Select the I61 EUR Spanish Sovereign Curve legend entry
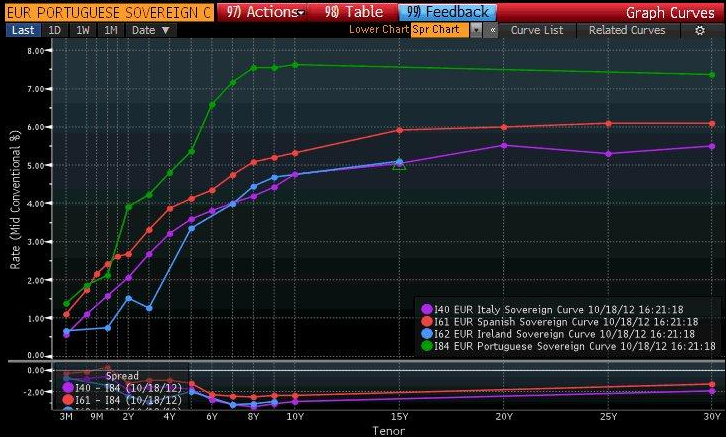The height and width of the screenshot is (437, 726). click(559, 321)
